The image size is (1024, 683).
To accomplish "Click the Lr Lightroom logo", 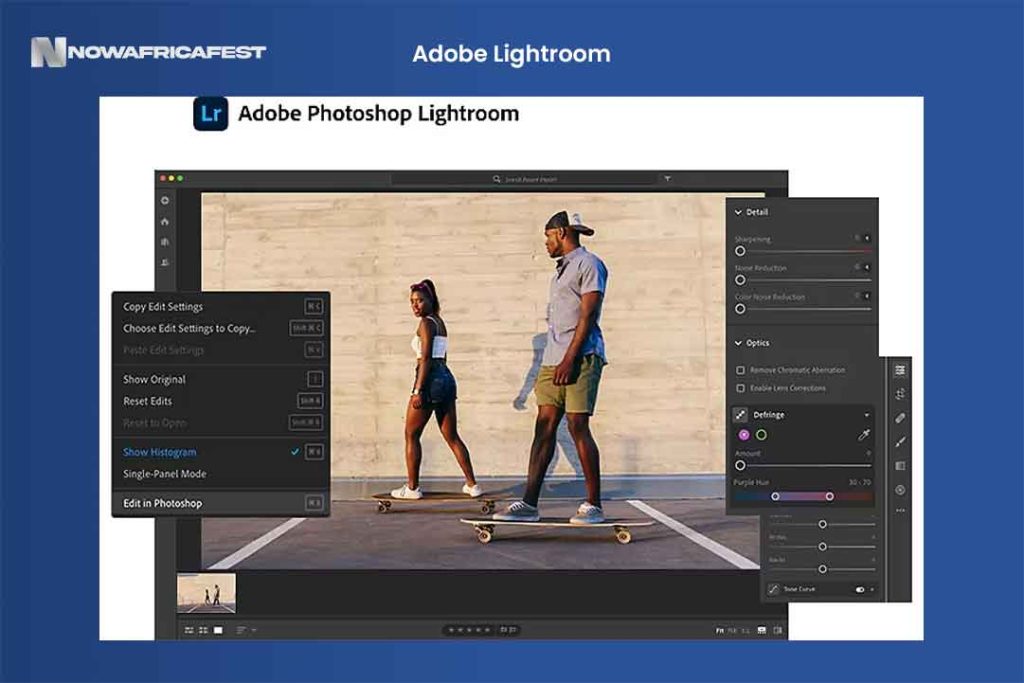I will [x=210, y=114].
